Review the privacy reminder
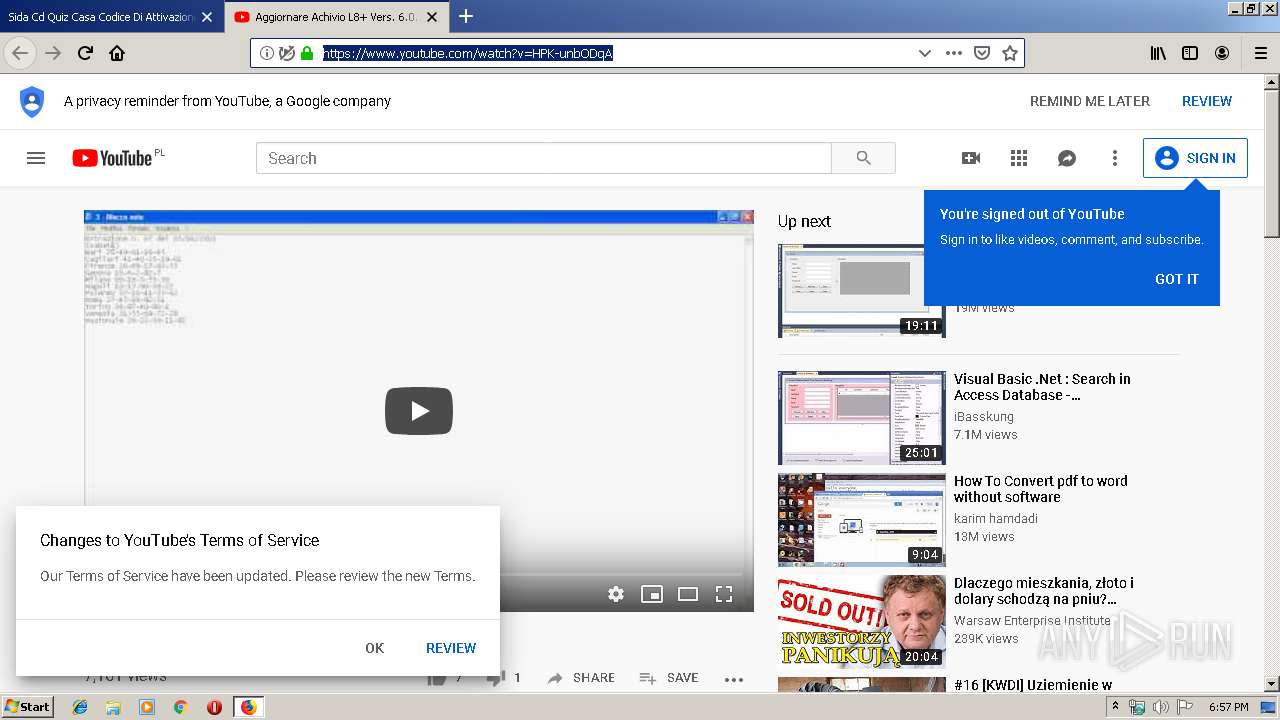The image size is (1280, 720). (x=1207, y=101)
